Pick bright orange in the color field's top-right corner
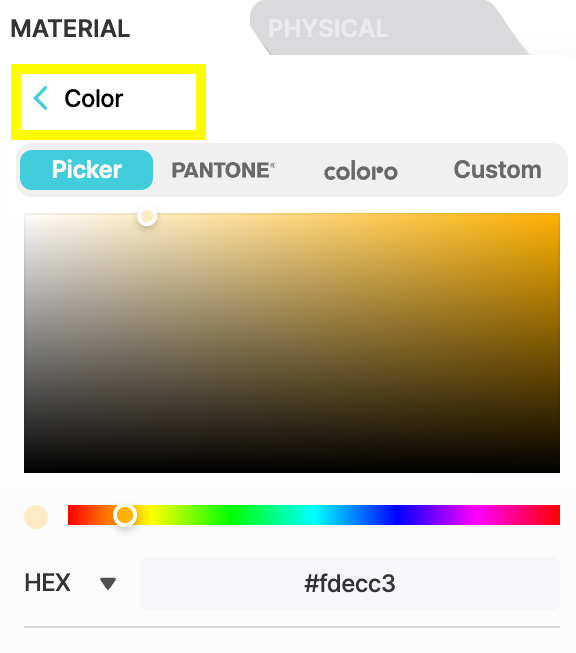This screenshot has width=576, height=653. pos(556,217)
